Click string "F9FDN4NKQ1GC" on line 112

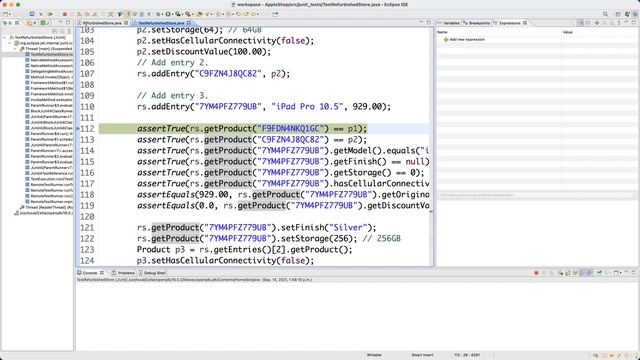coord(290,129)
